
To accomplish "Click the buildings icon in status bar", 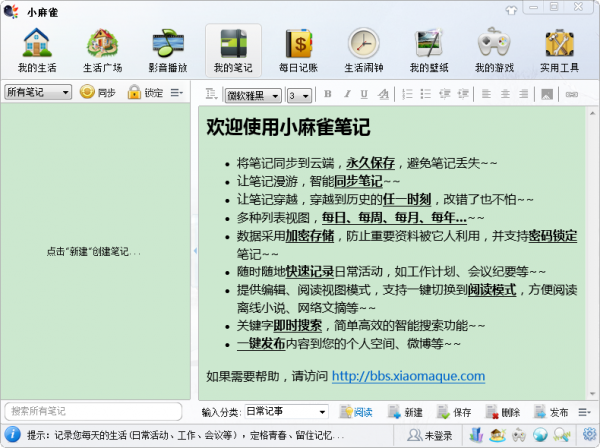I will [476, 435].
